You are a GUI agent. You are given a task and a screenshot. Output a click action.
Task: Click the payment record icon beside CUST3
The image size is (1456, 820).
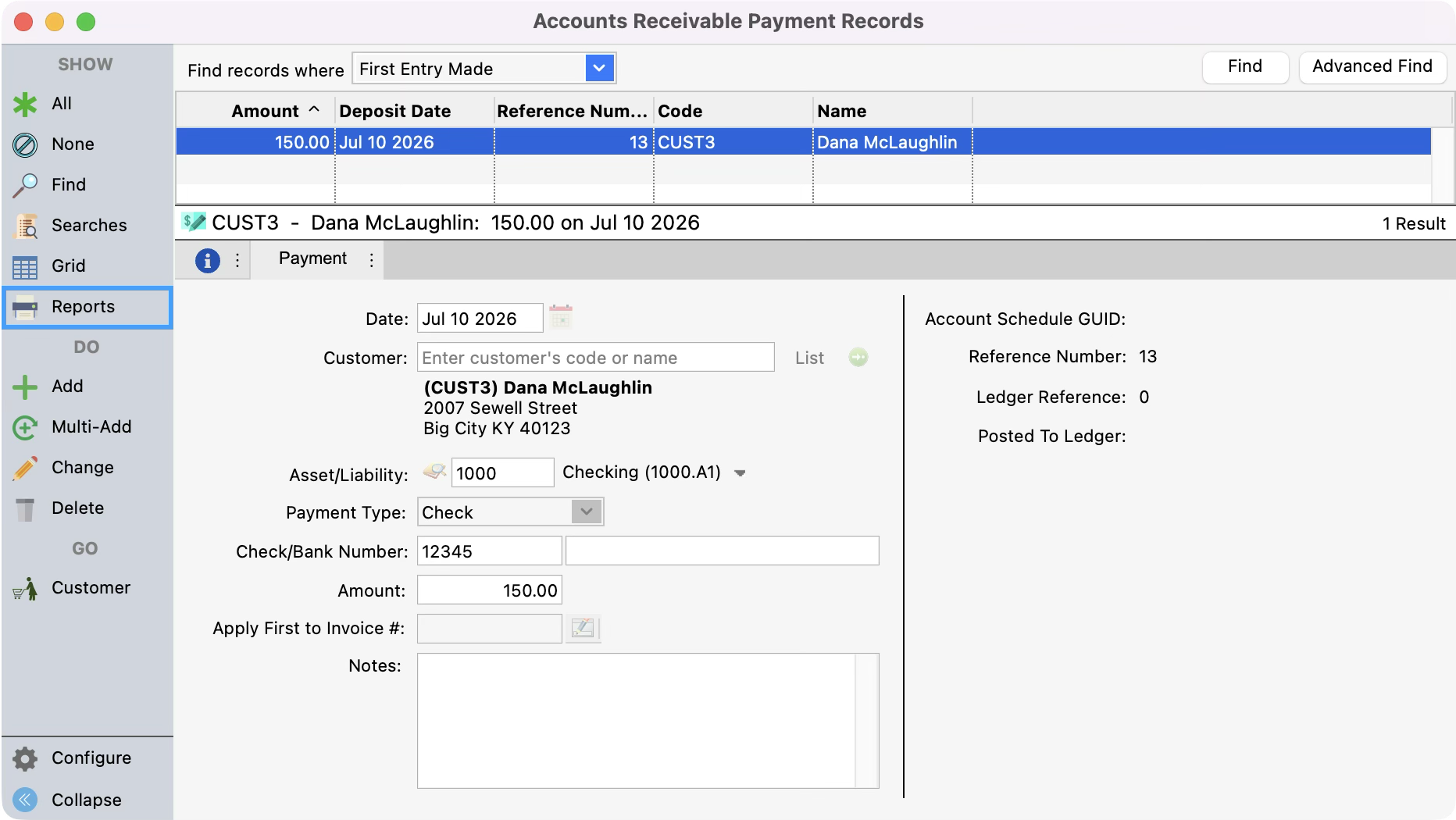click(194, 222)
